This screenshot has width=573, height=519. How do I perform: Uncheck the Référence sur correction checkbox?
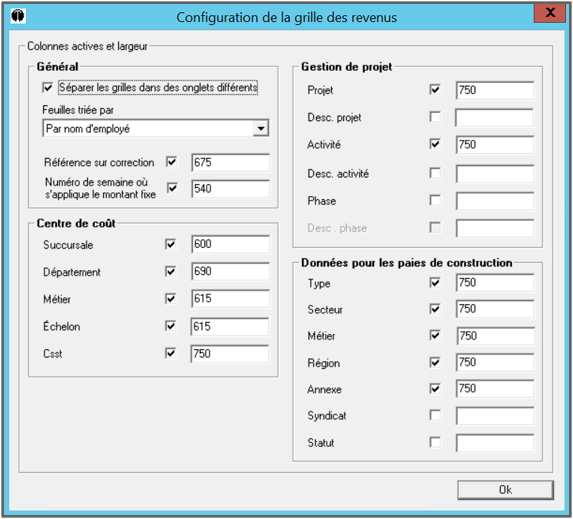171,162
